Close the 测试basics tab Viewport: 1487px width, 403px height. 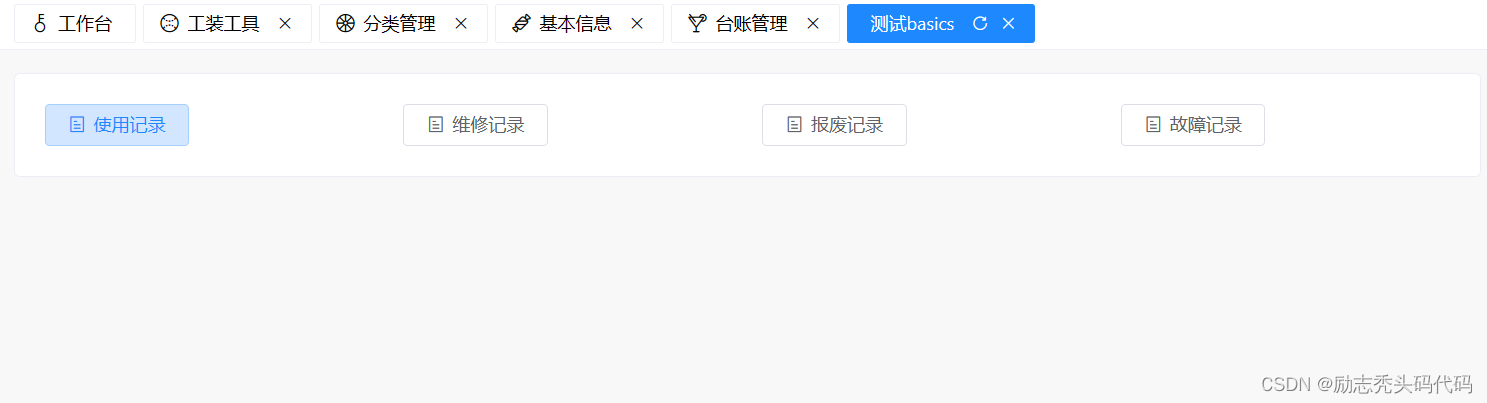click(1008, 24)
